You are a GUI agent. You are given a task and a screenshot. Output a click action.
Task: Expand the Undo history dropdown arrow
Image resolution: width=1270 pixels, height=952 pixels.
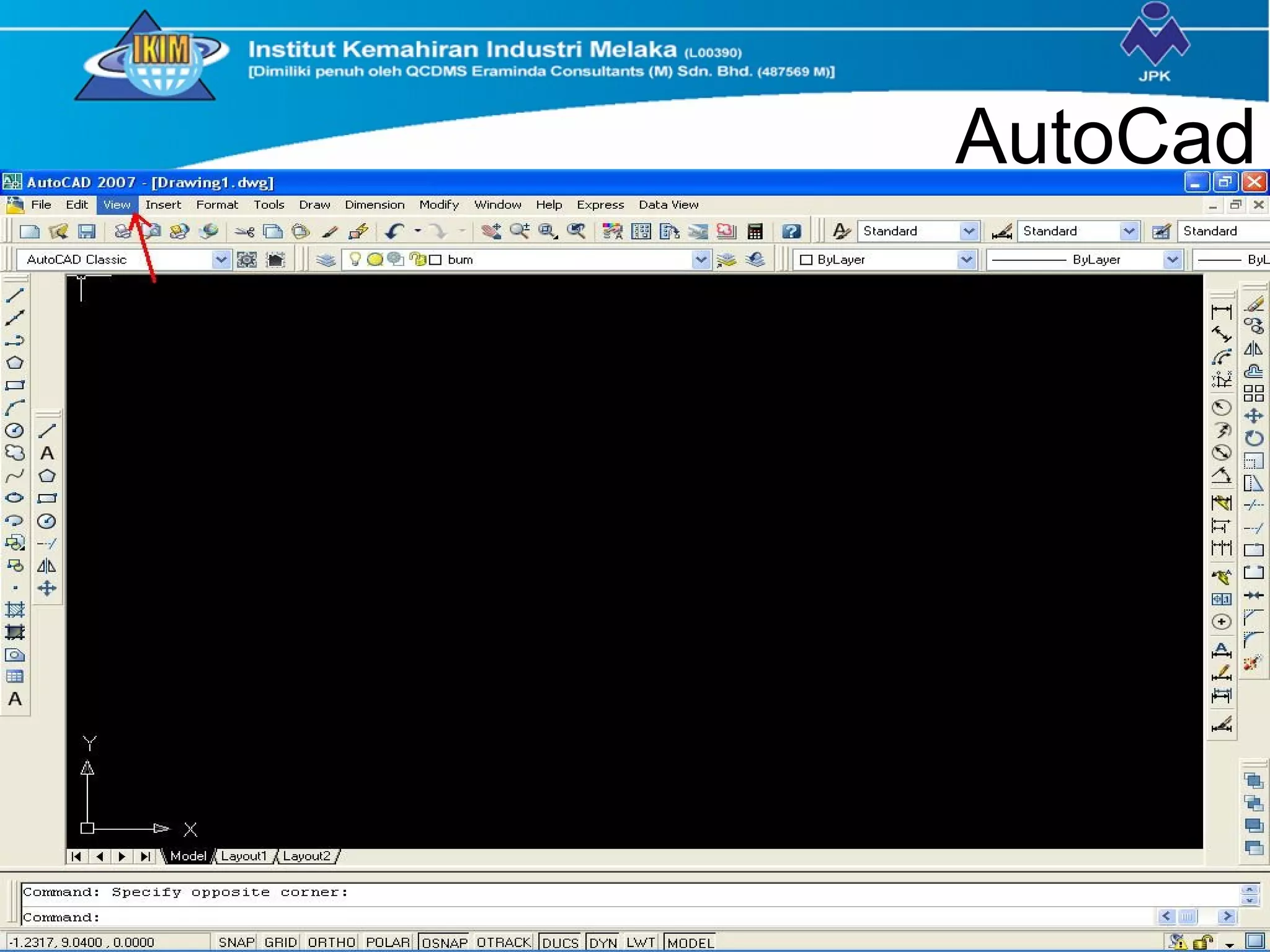pos(418,231)
